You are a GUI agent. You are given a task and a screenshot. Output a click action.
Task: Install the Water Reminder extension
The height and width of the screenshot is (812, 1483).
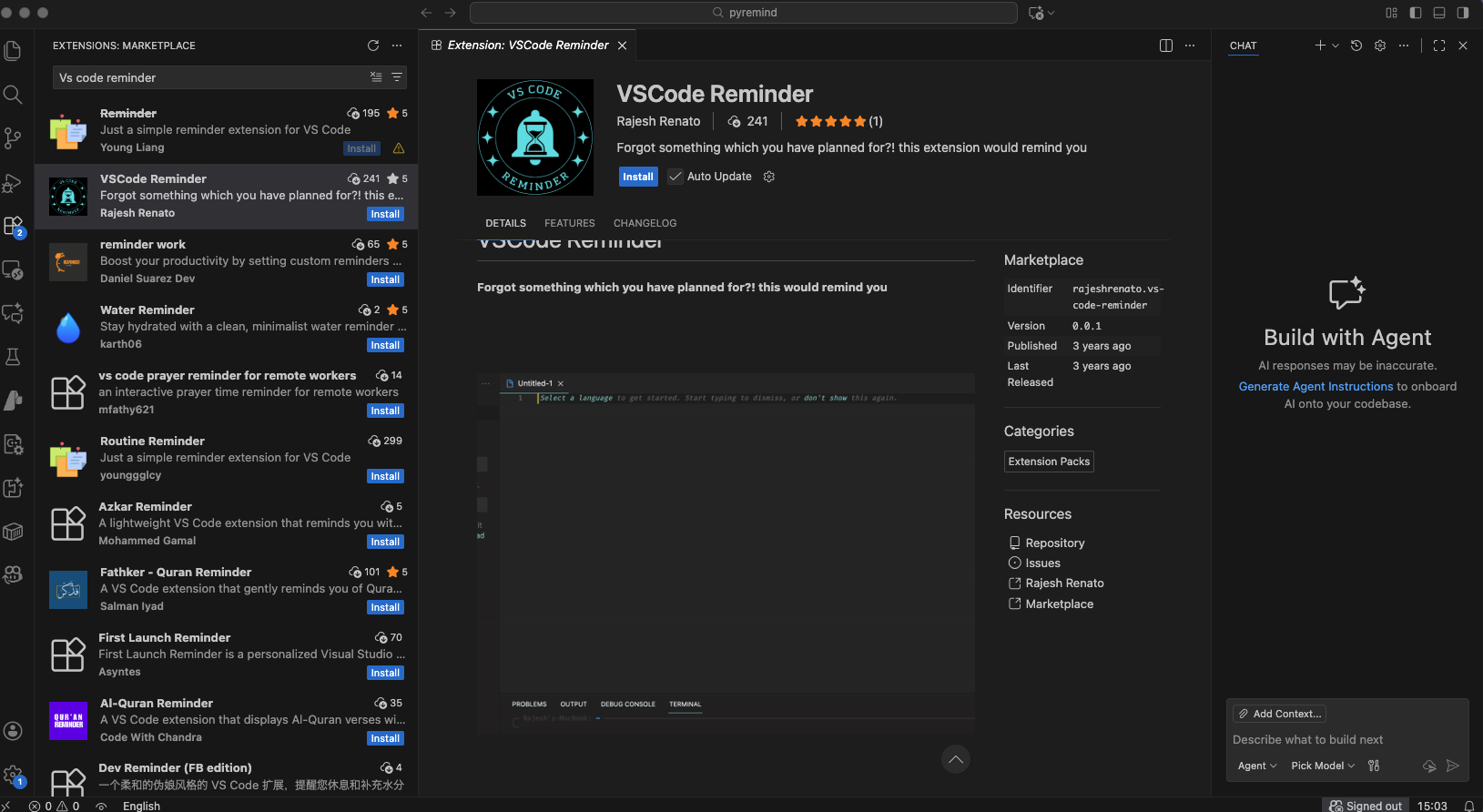click(385, 345)
